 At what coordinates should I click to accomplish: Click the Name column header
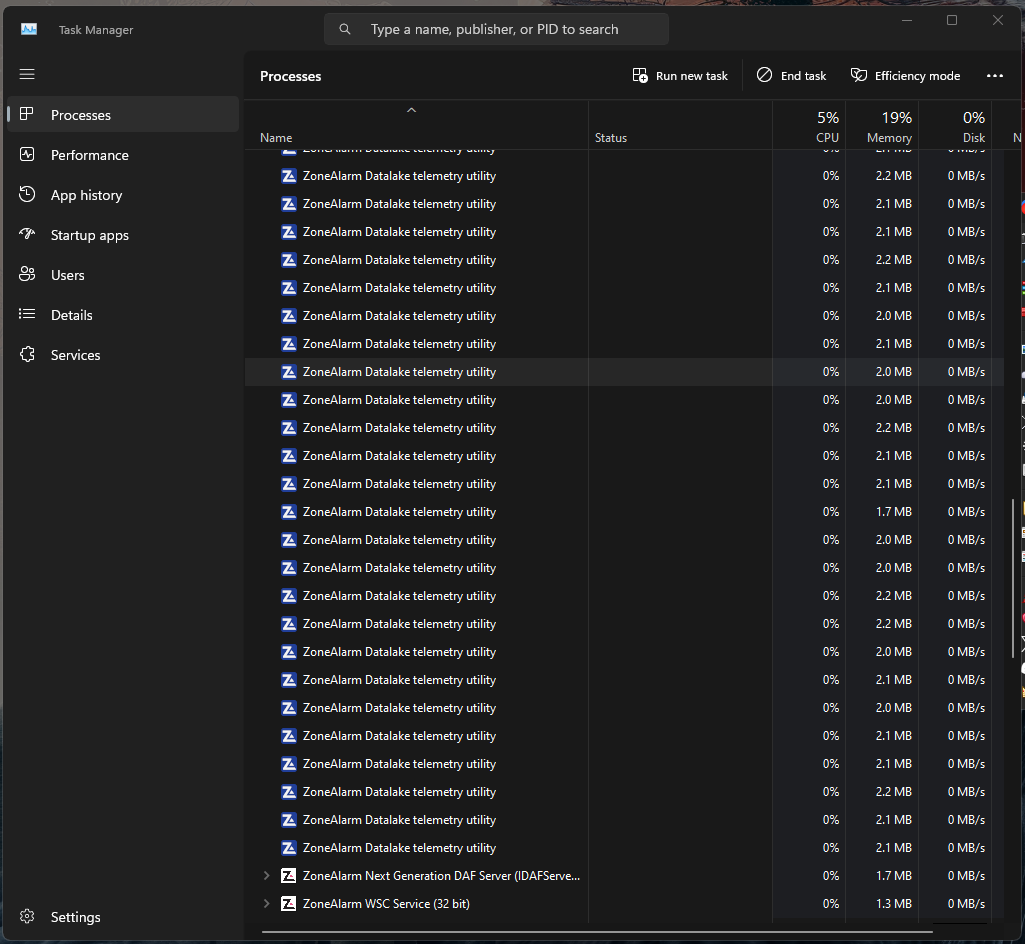click(276, 138)
